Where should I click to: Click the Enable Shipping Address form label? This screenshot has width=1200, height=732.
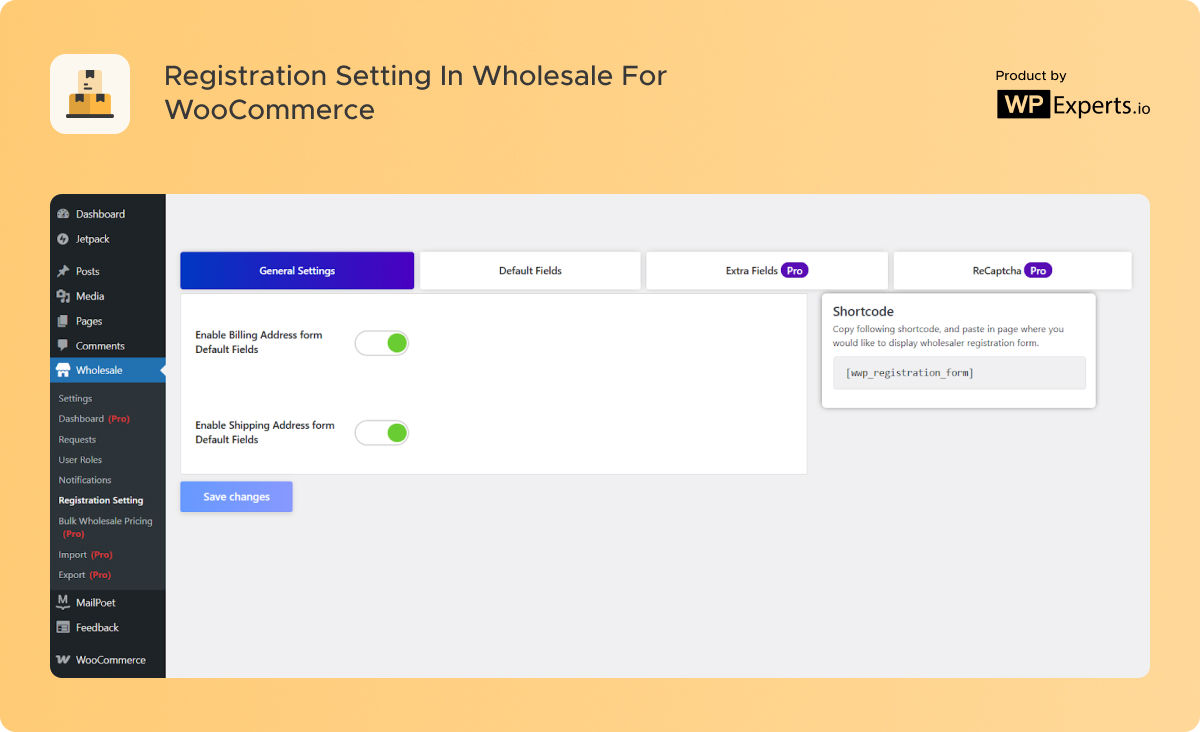click(x=265, y=432)
